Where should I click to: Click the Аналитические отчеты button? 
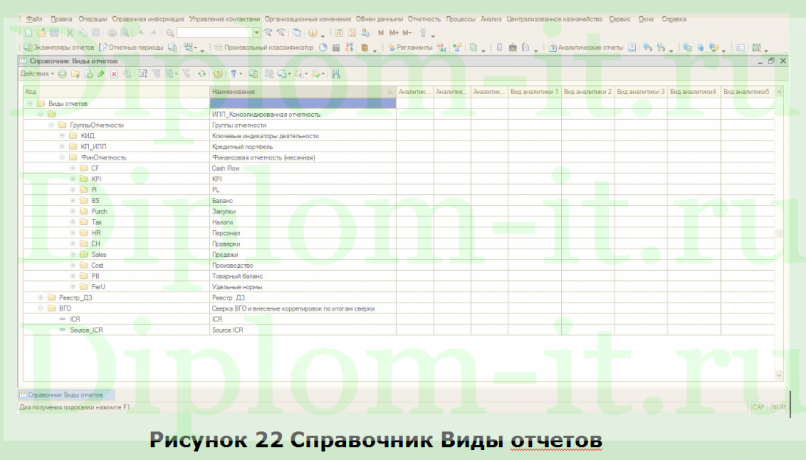(585, 48)
